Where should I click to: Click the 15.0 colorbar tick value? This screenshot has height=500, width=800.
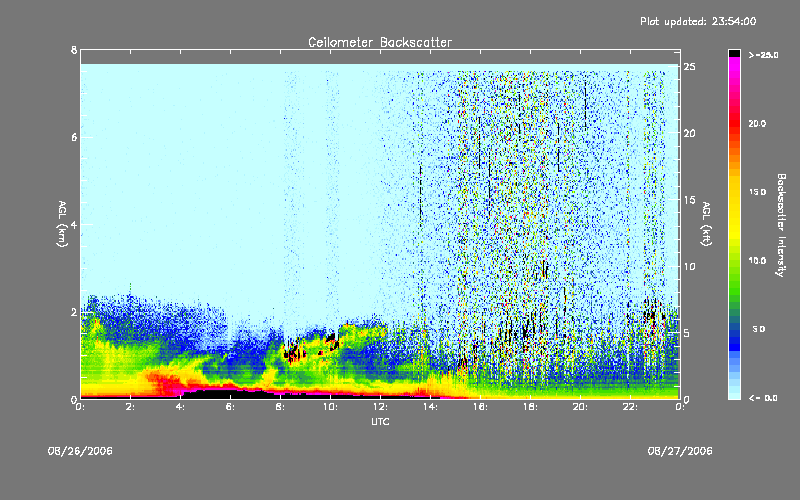click(757, 192)
